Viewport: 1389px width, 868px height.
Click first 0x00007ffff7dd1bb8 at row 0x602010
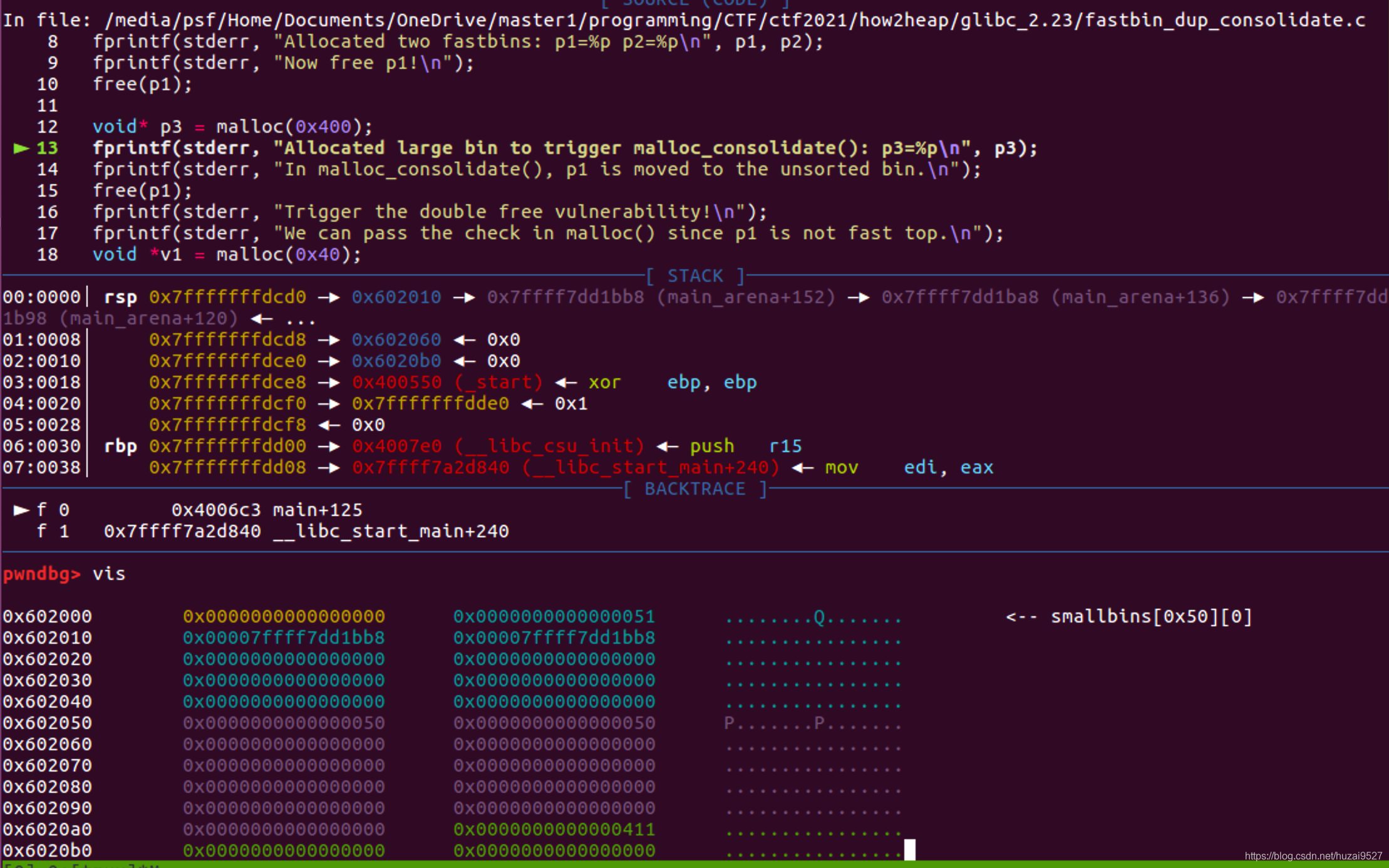click(x=284, y=638)
